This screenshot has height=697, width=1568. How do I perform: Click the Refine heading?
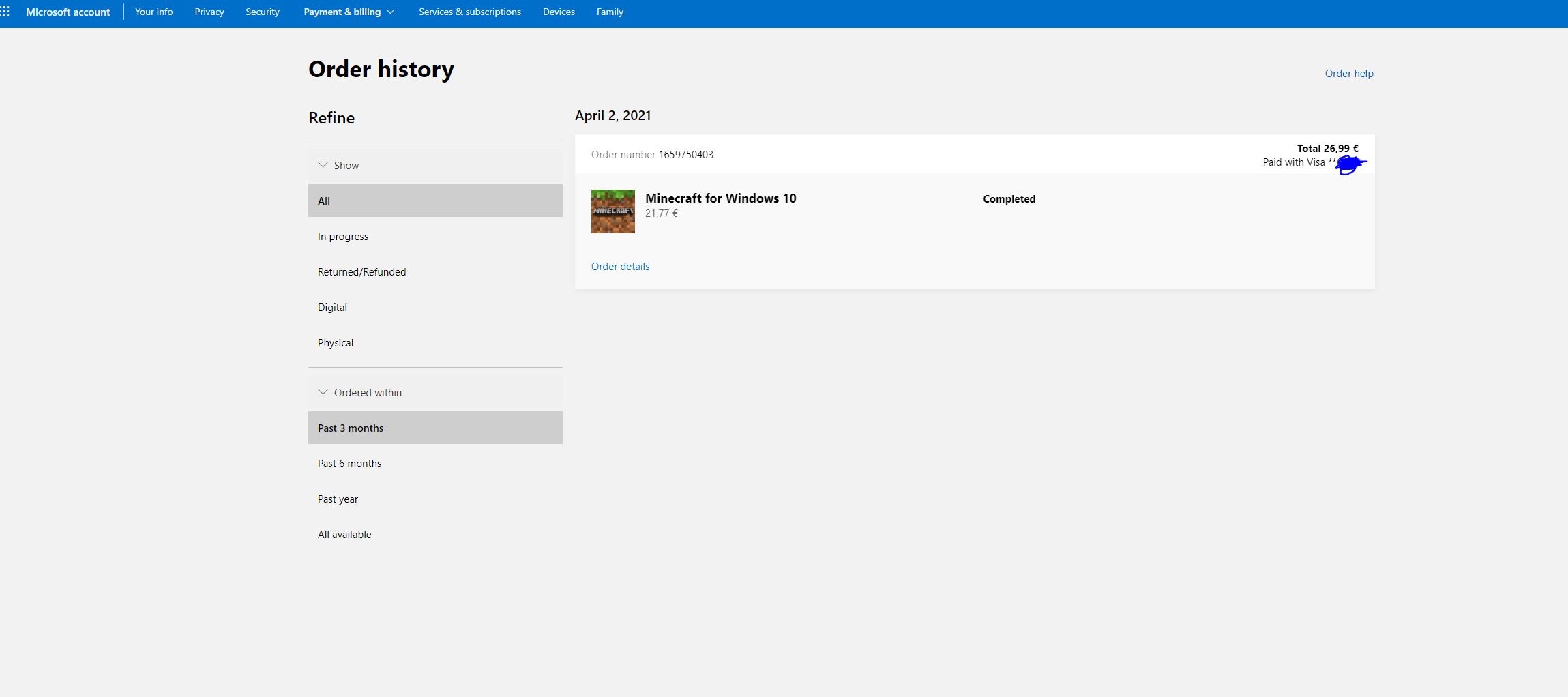(x=331, y=118)
